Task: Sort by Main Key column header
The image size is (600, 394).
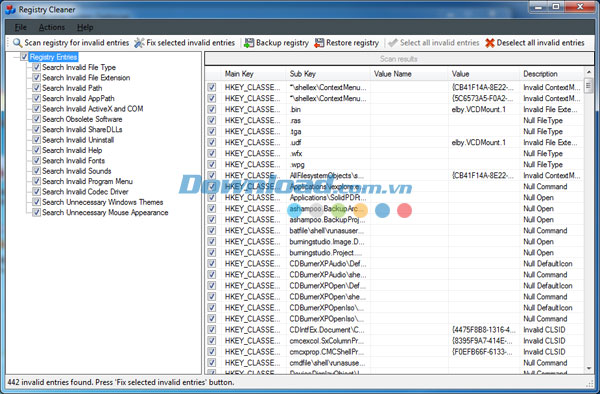Action: tap(253, 74)
